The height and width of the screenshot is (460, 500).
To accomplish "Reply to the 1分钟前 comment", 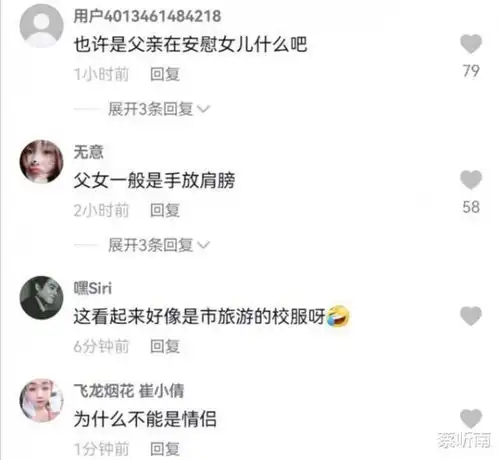I will pyautogui.click(x=165, y=449).
